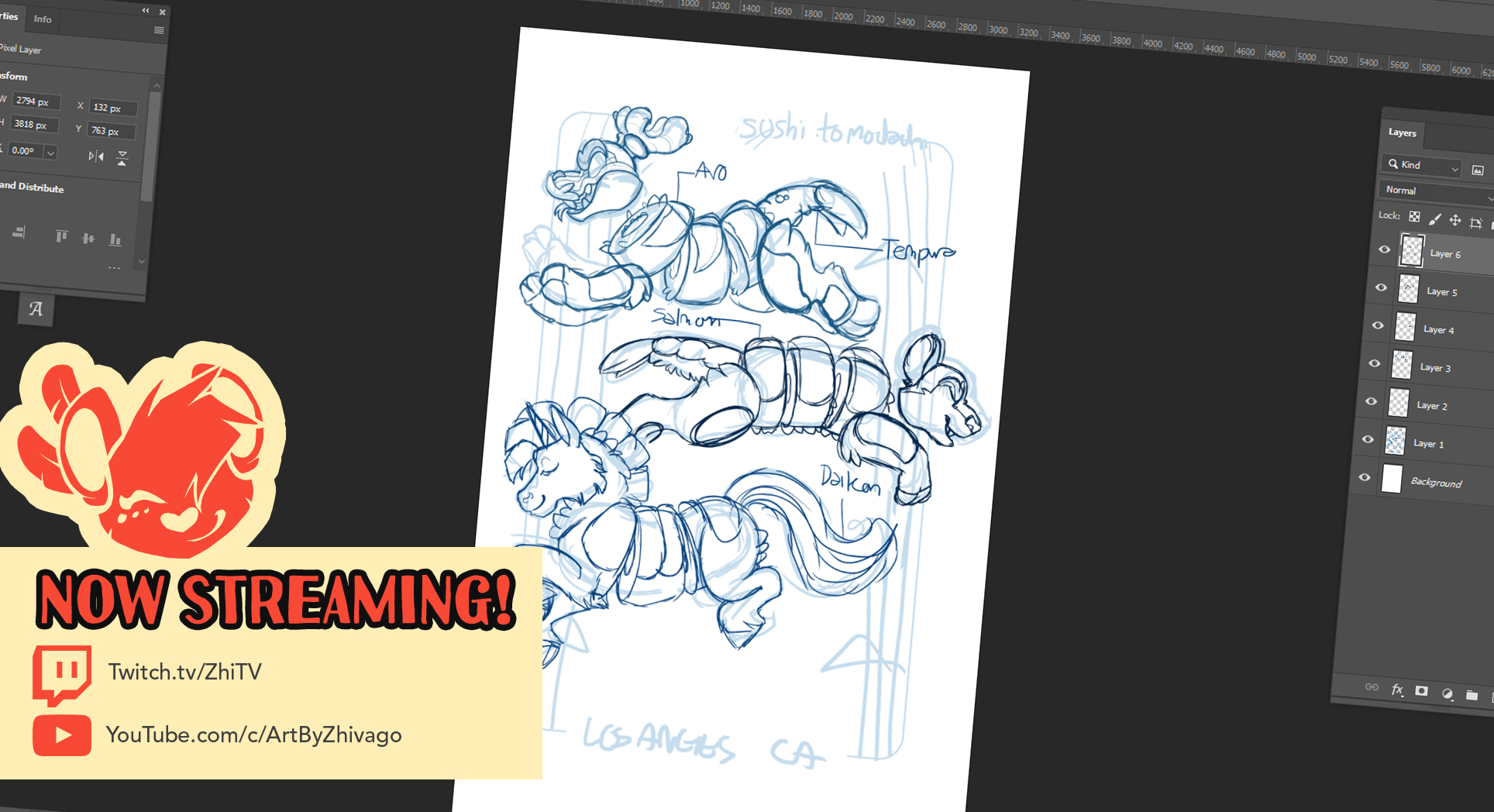
Task: Click the rotation angle field 0.00°
Action: click(26, 150)
